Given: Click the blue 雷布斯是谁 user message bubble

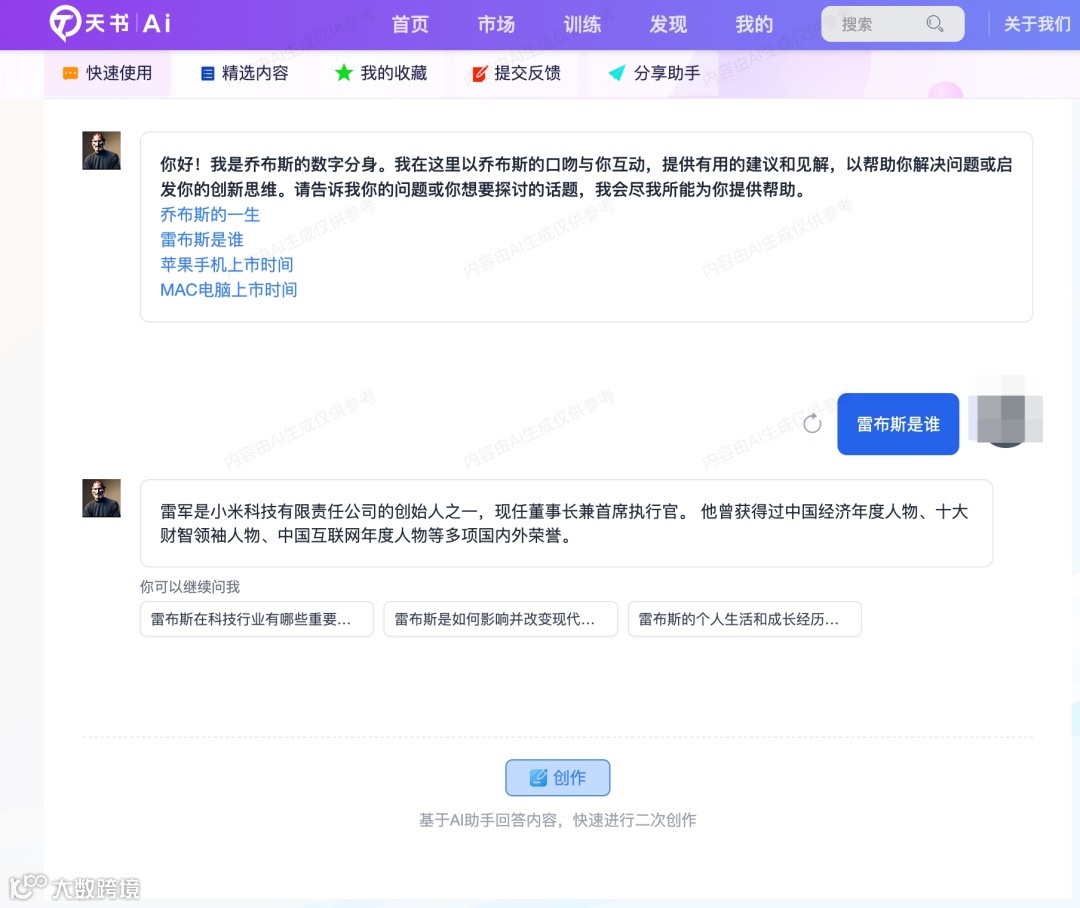Looking at the screenshot, I should [x=898, y=424].
